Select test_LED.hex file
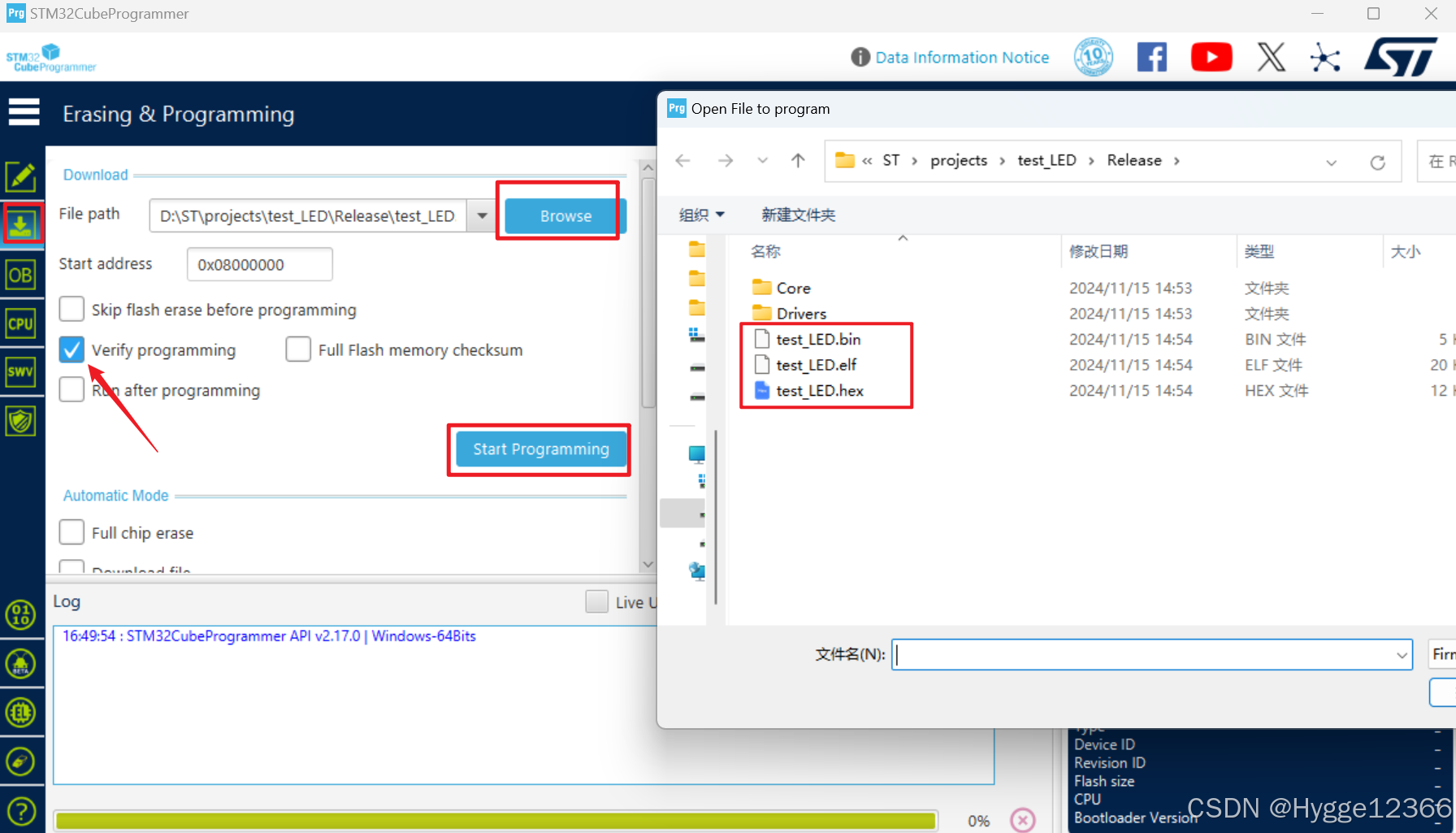The image size is (1456, 833). tap(820, 391)
